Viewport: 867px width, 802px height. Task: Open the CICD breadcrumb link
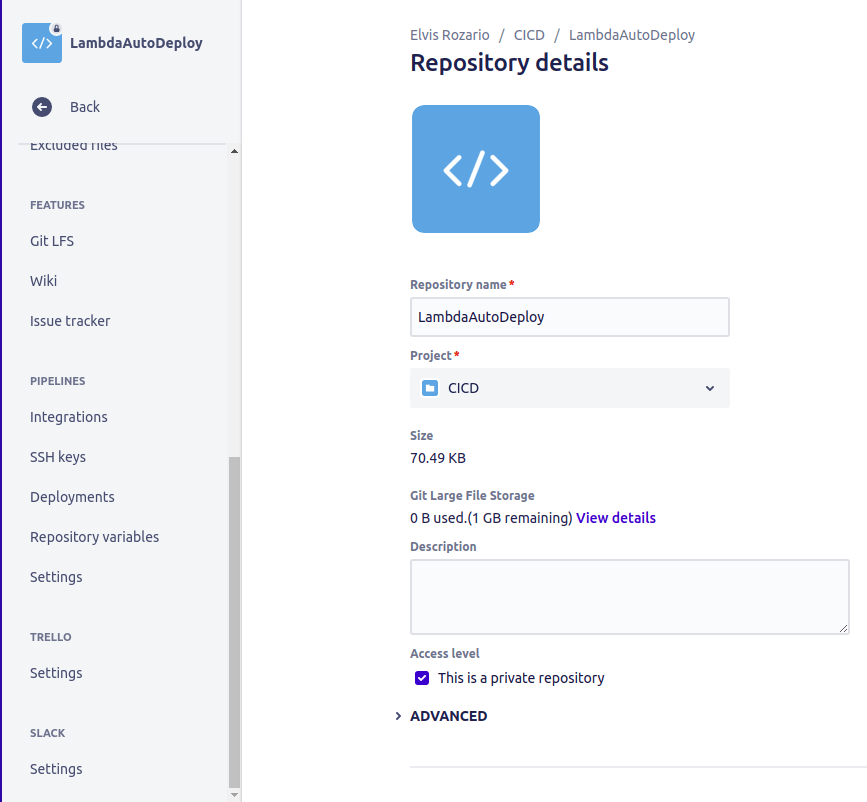(x=529, y=34)
